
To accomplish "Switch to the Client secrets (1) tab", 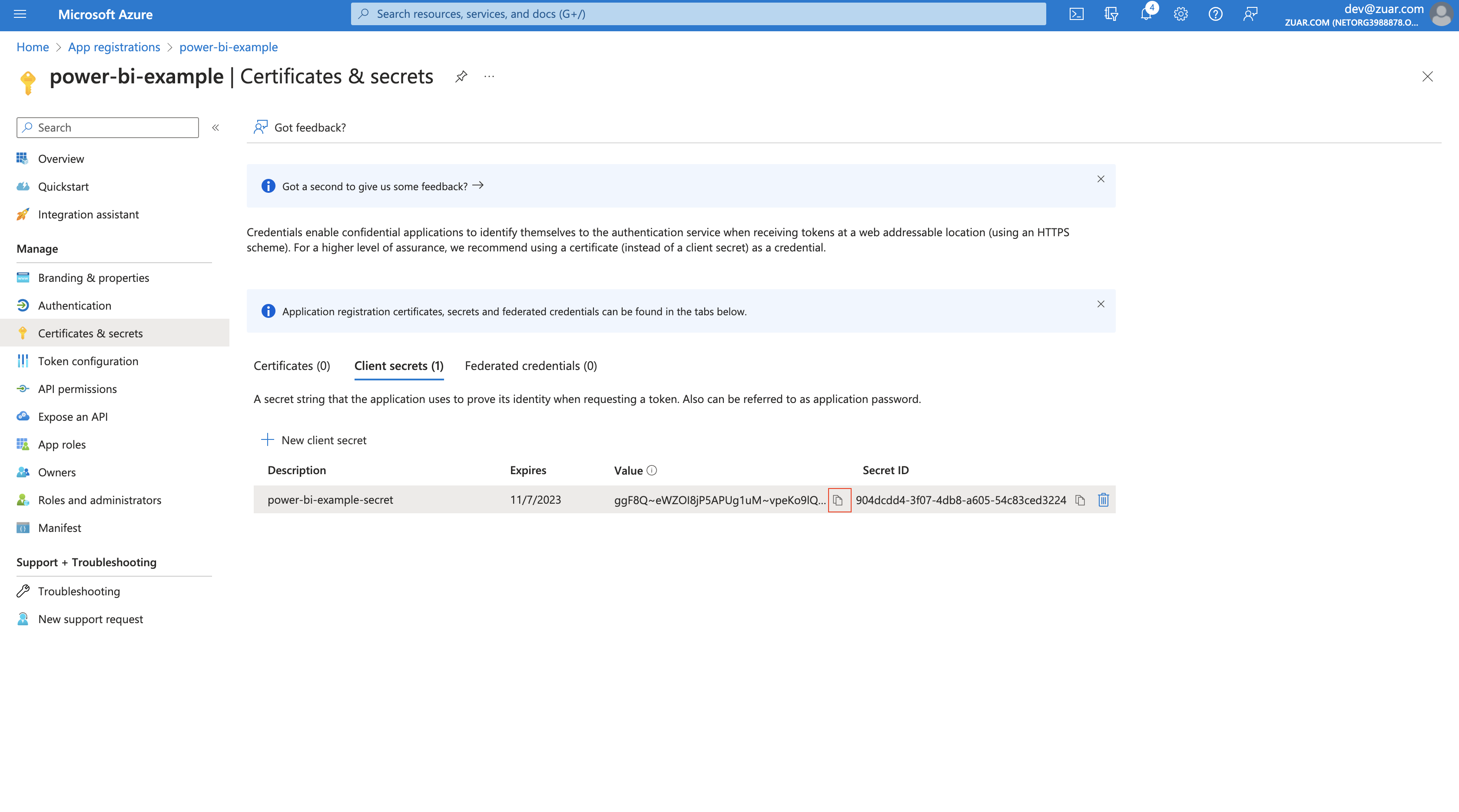I will [x=399, y=366].
